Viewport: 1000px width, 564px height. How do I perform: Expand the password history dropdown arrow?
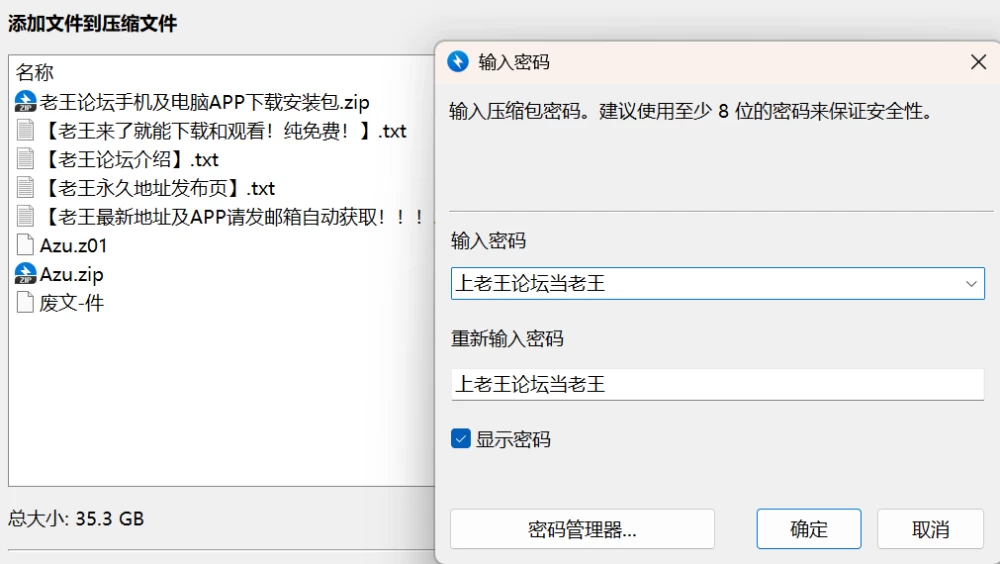971,284
